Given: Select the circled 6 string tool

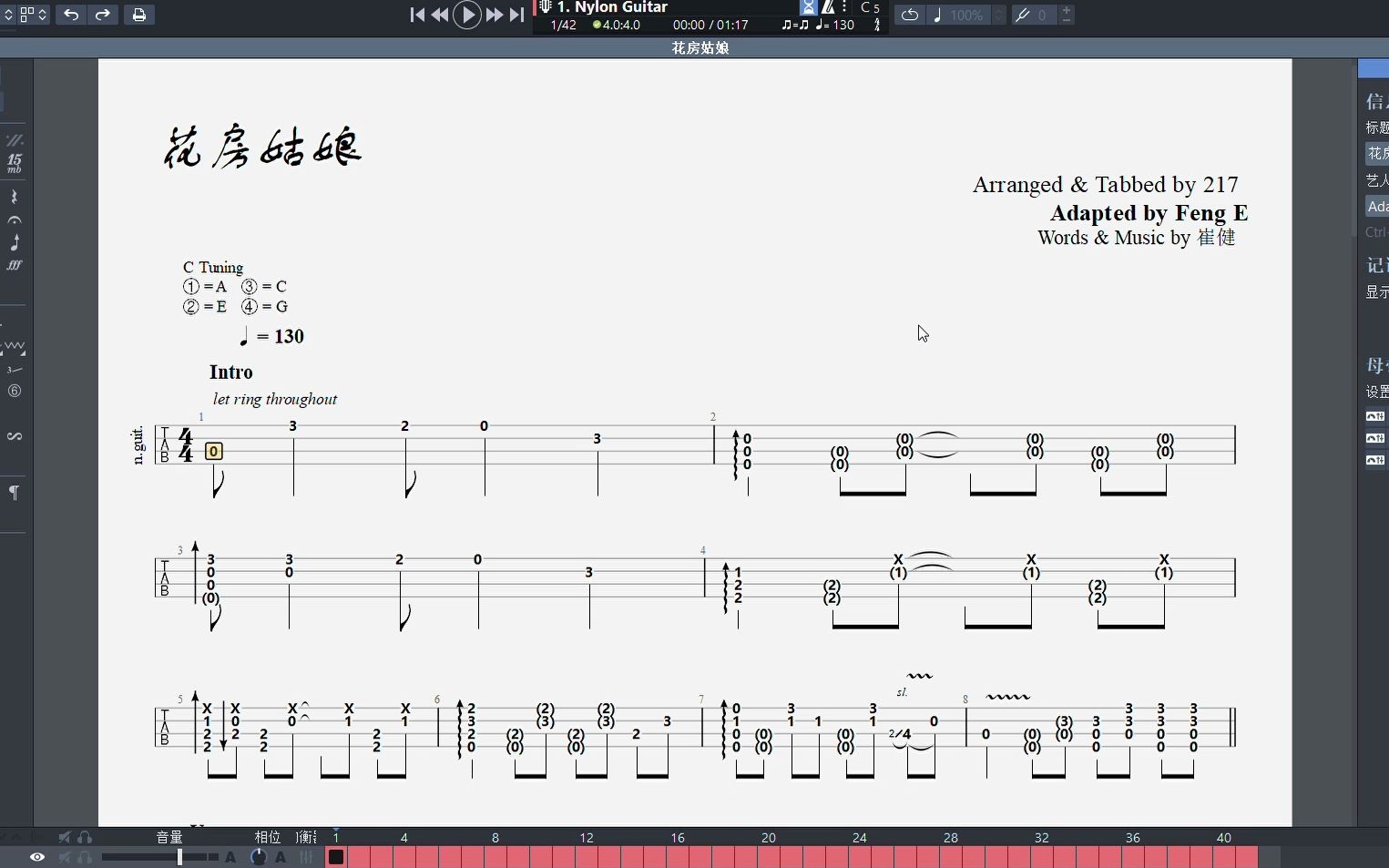Looking at the screenshot, I should pyautogui.click(x=14, y=391).
